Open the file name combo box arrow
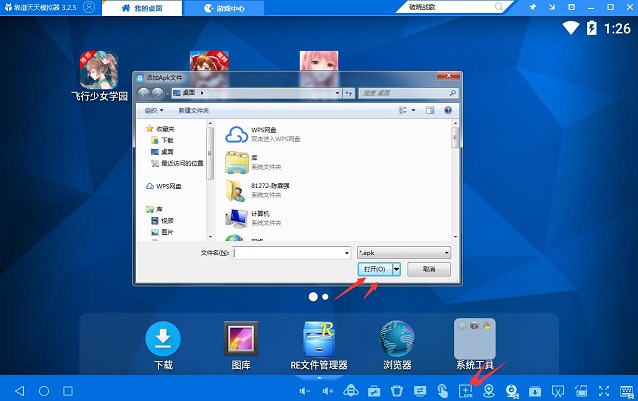 pos(347,253)
